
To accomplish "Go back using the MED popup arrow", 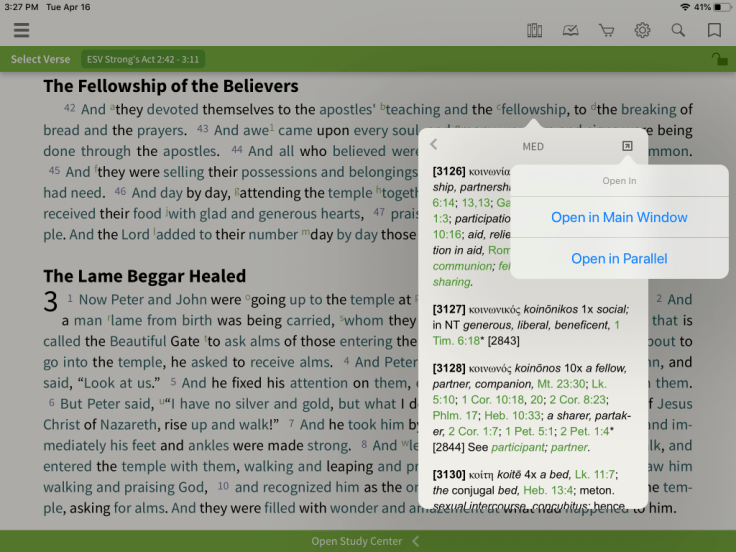I will click(x=434, y=145).
